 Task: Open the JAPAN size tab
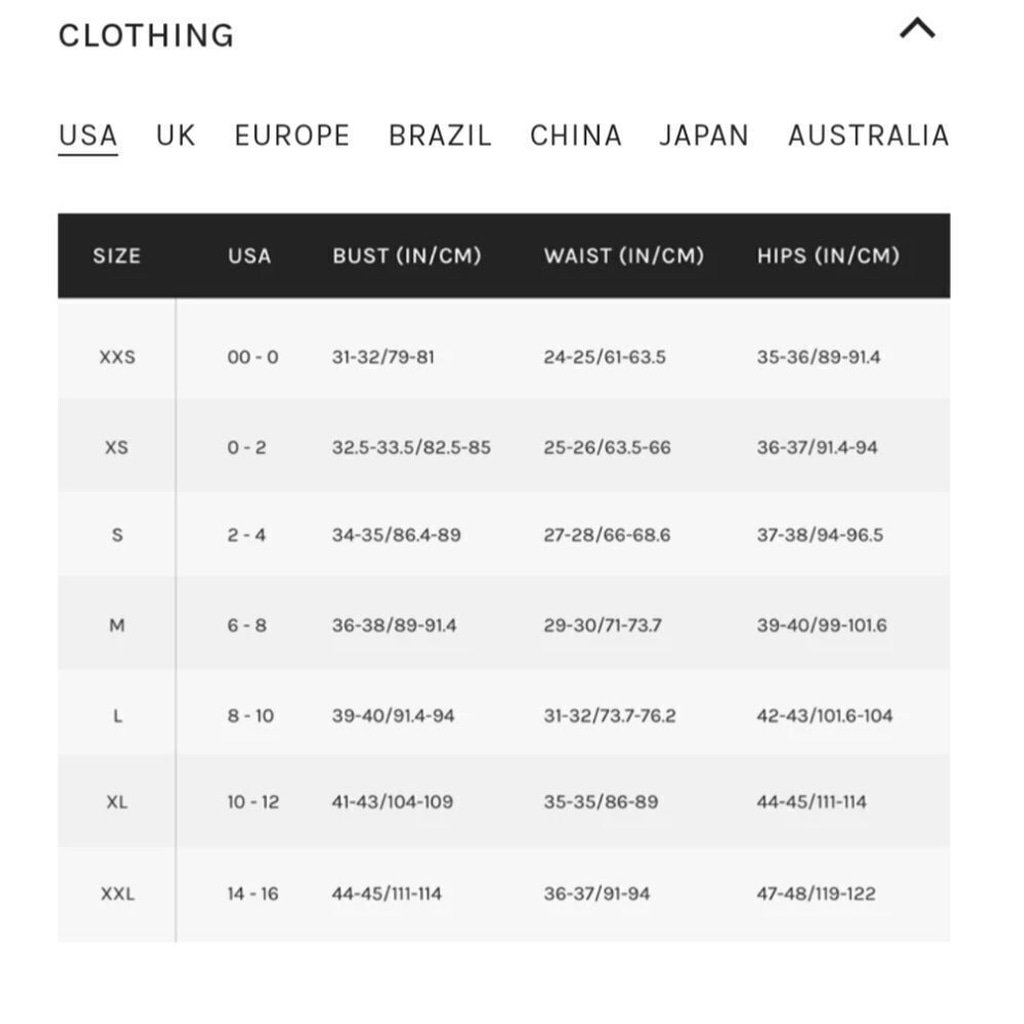tap(704, 136)
